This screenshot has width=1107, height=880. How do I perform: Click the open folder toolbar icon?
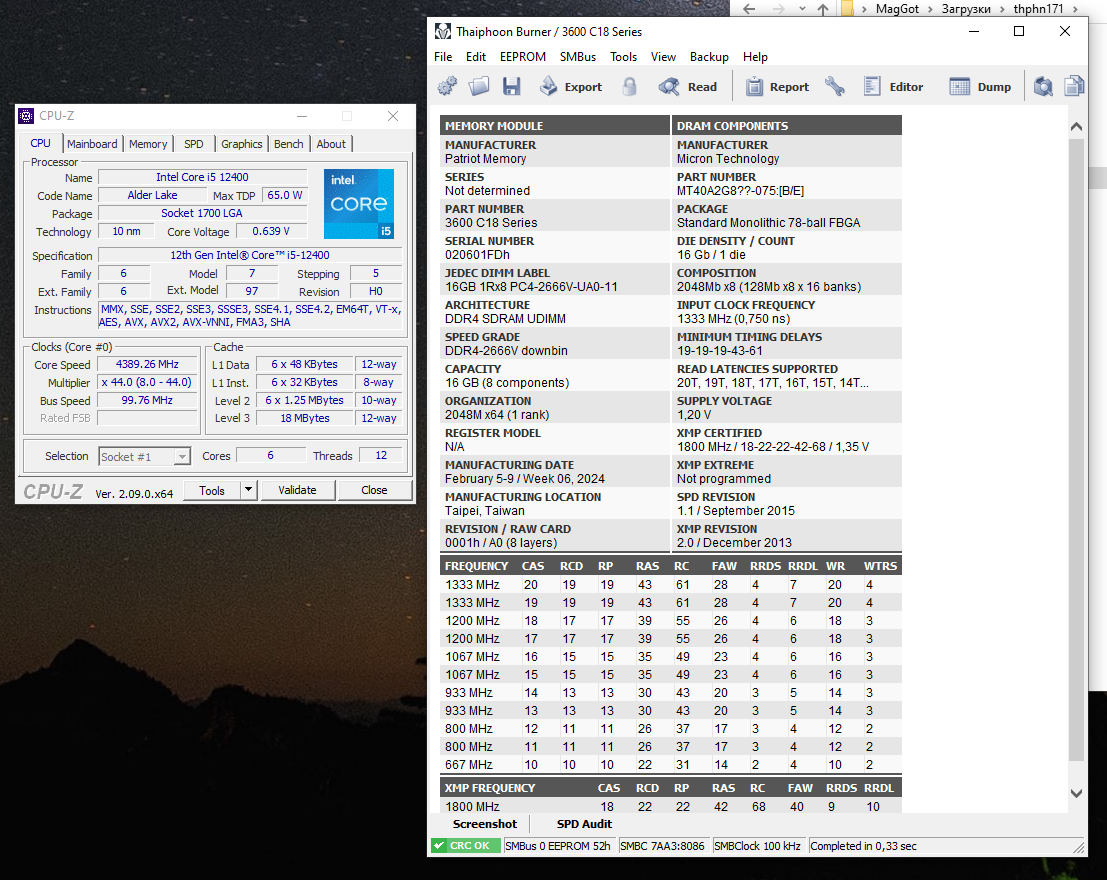(x=479, y=86)
